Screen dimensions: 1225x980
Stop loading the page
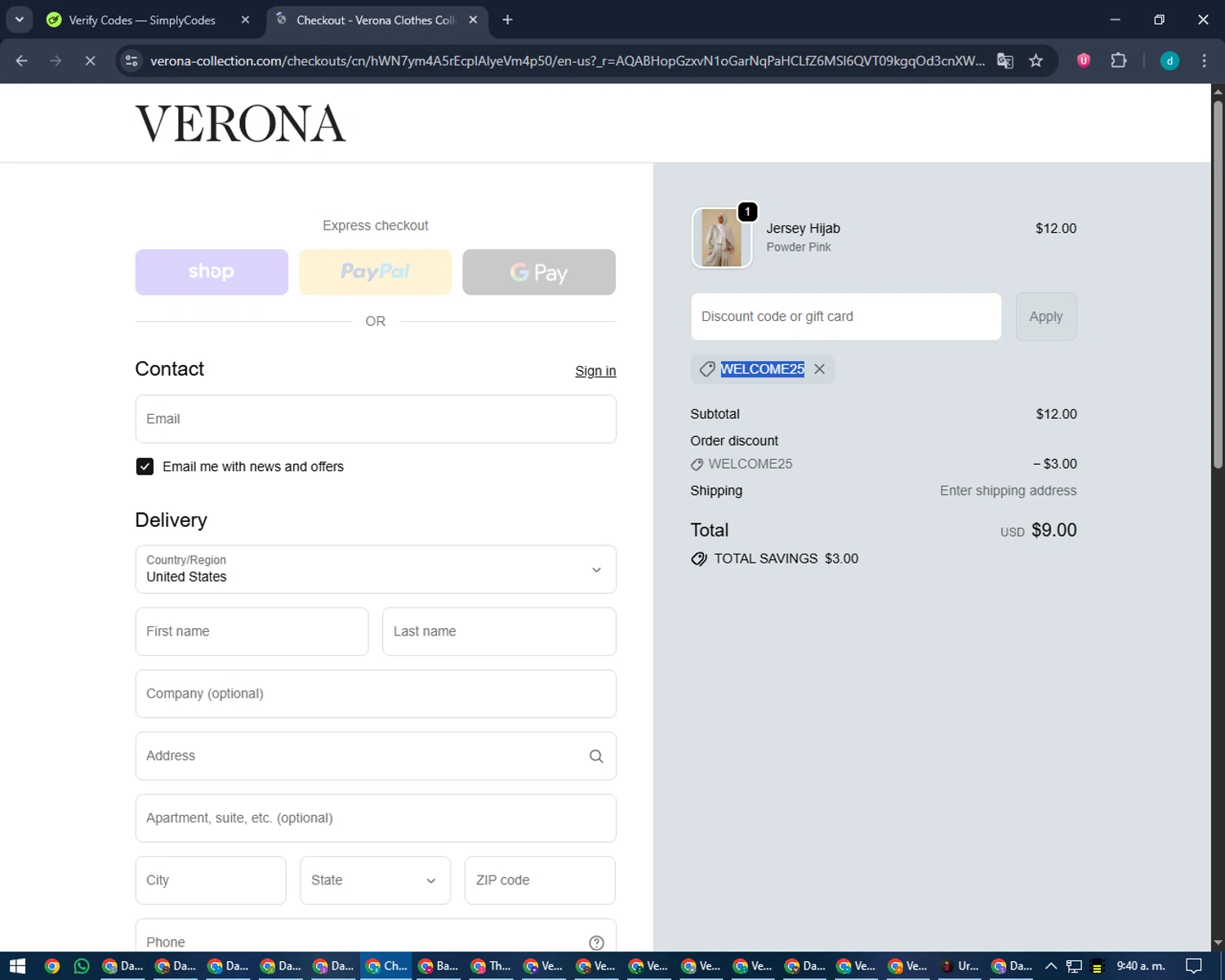[x=90, y=60]
